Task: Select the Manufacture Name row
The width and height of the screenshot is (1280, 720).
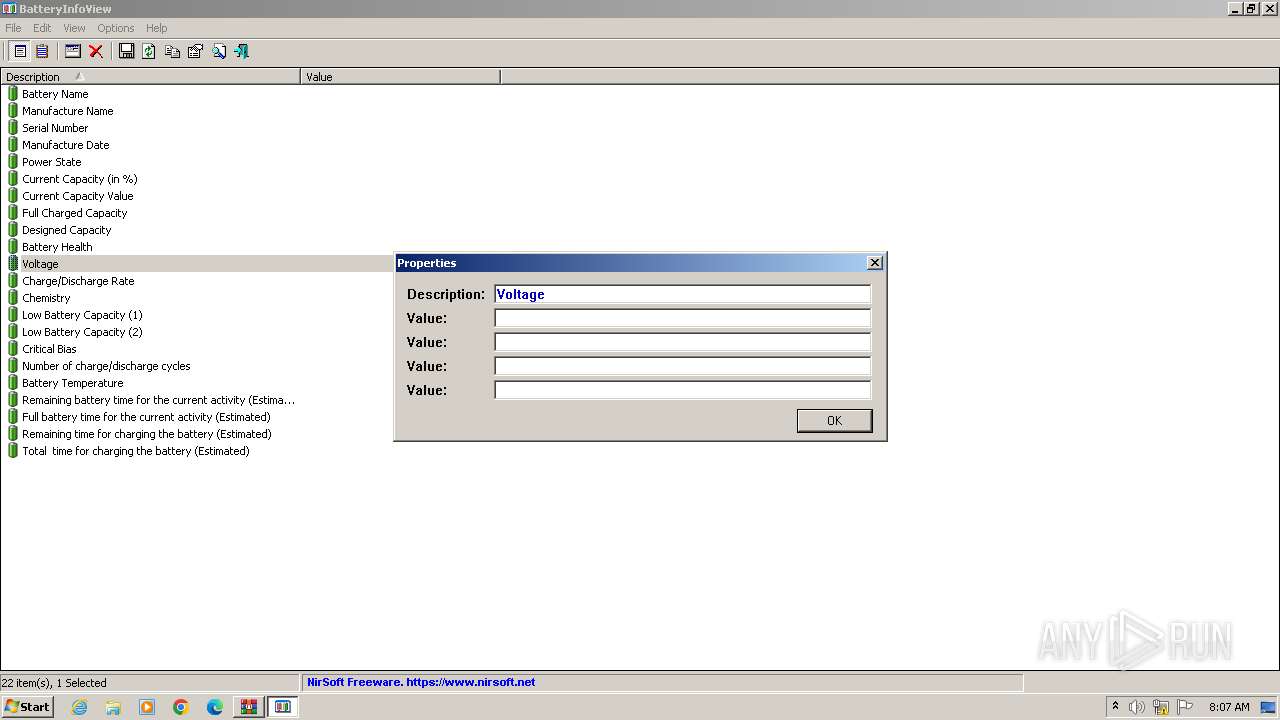Action: tap(68, 111)
